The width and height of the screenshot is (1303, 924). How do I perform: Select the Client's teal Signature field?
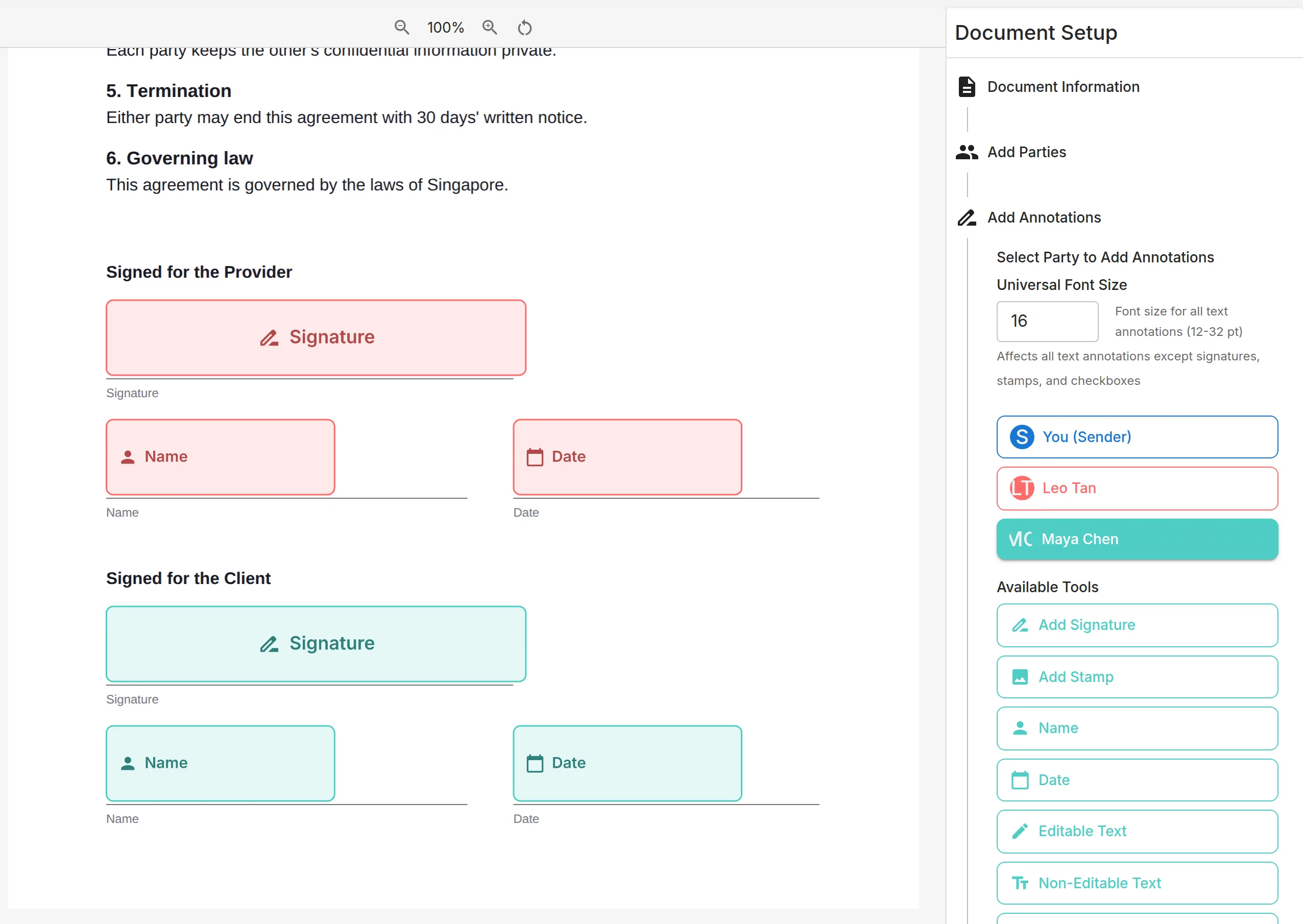[x=316, y=644]
